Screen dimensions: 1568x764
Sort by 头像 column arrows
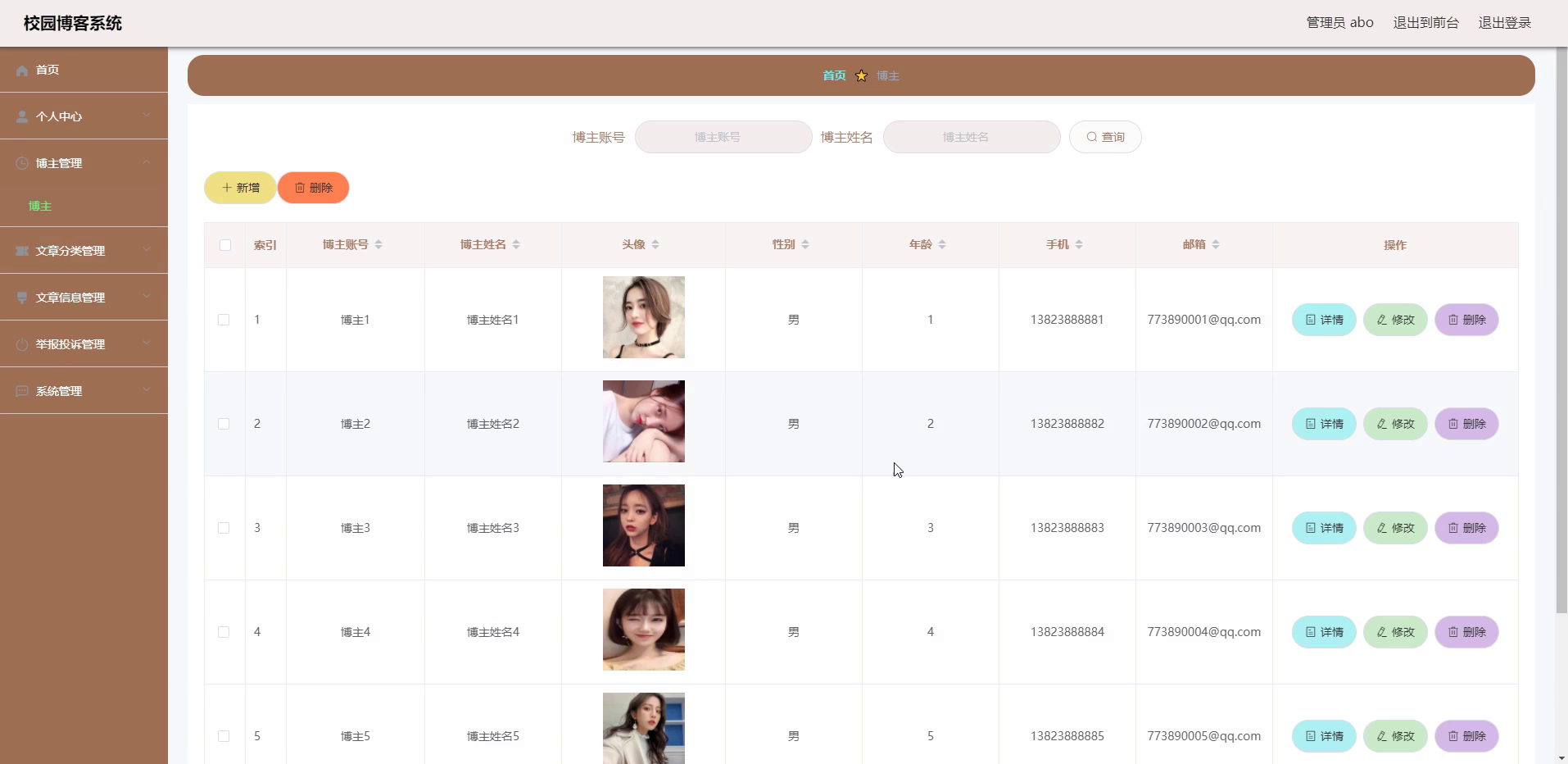coord(655,244)
